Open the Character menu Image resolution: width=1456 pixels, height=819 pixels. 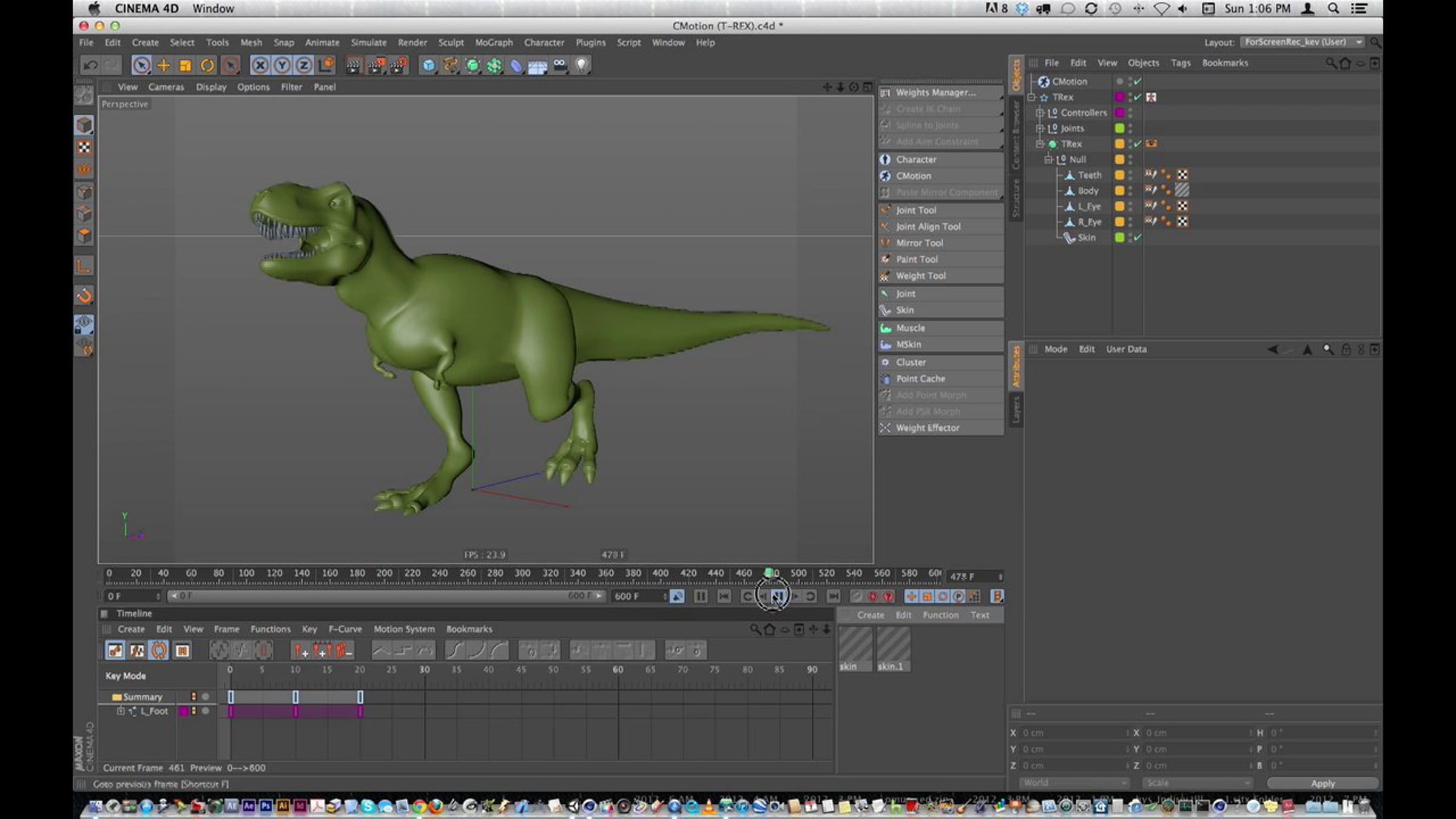point(544,42)
